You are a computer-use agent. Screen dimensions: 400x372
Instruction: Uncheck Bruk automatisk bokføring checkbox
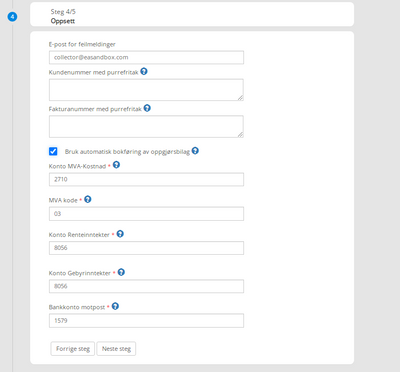53,151
